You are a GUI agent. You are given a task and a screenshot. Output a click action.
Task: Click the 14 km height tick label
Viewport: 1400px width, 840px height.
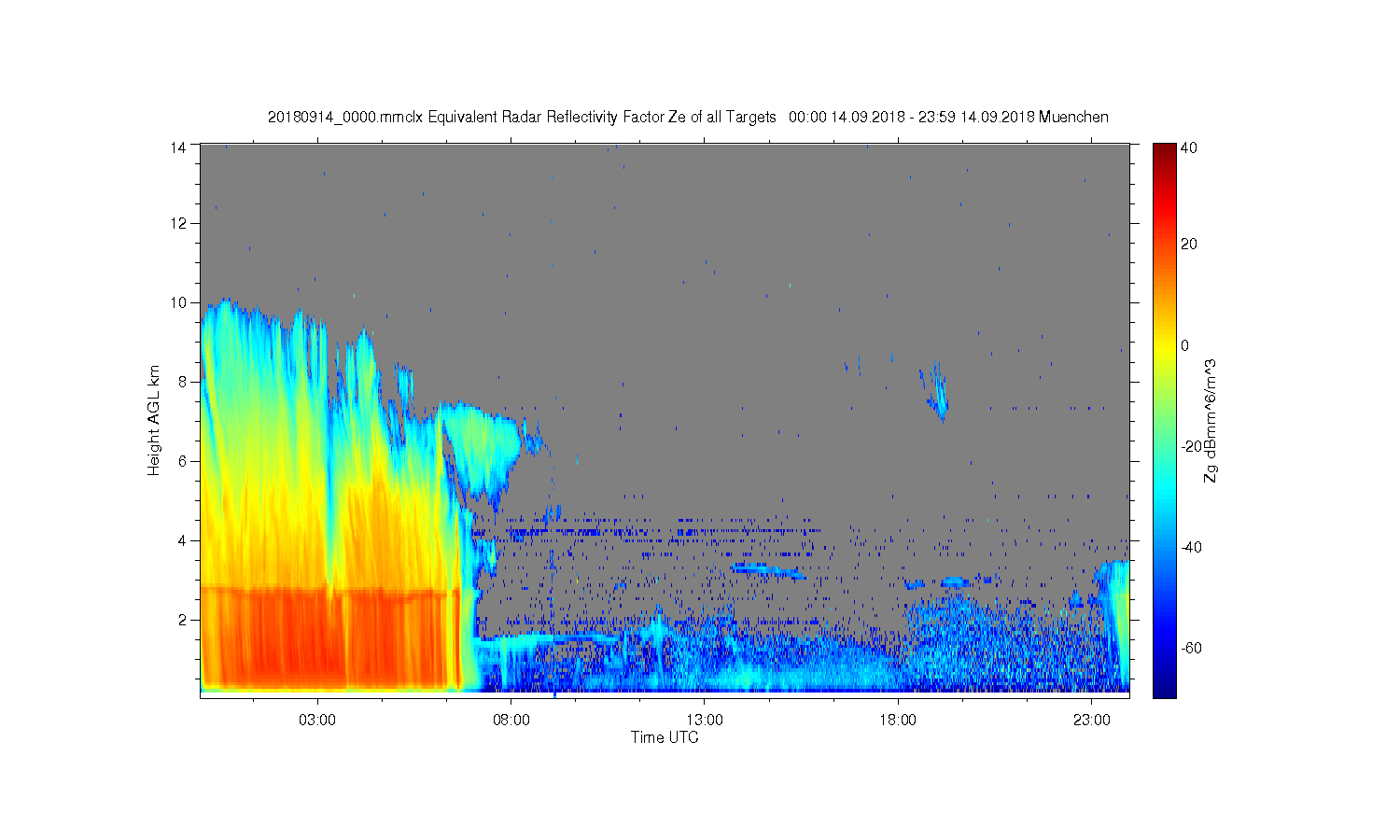coord(181,147)
